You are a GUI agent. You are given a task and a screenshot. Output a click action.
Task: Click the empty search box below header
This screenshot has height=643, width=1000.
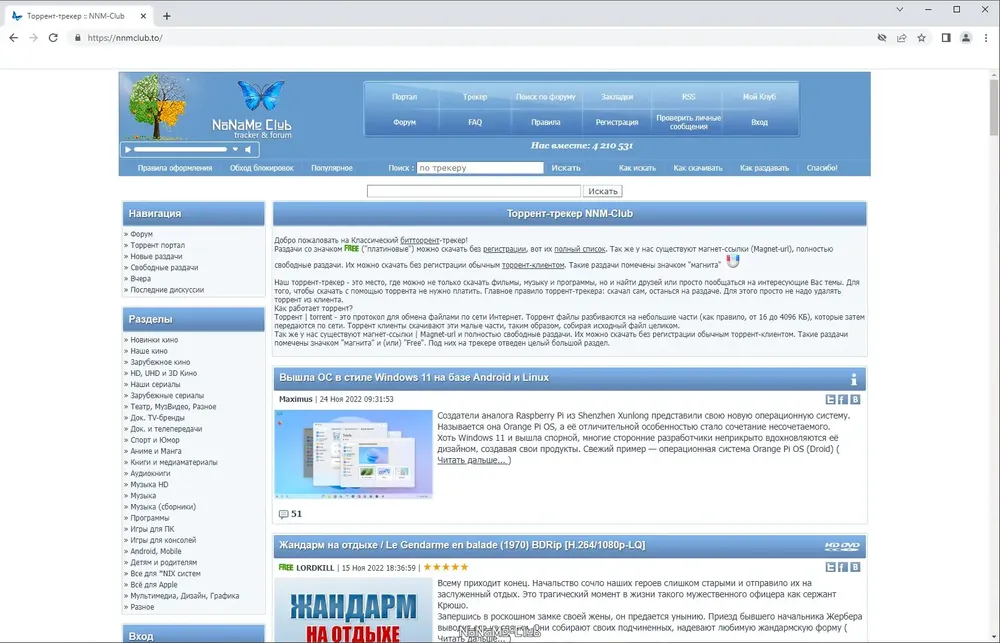click(x=473, y=191)
